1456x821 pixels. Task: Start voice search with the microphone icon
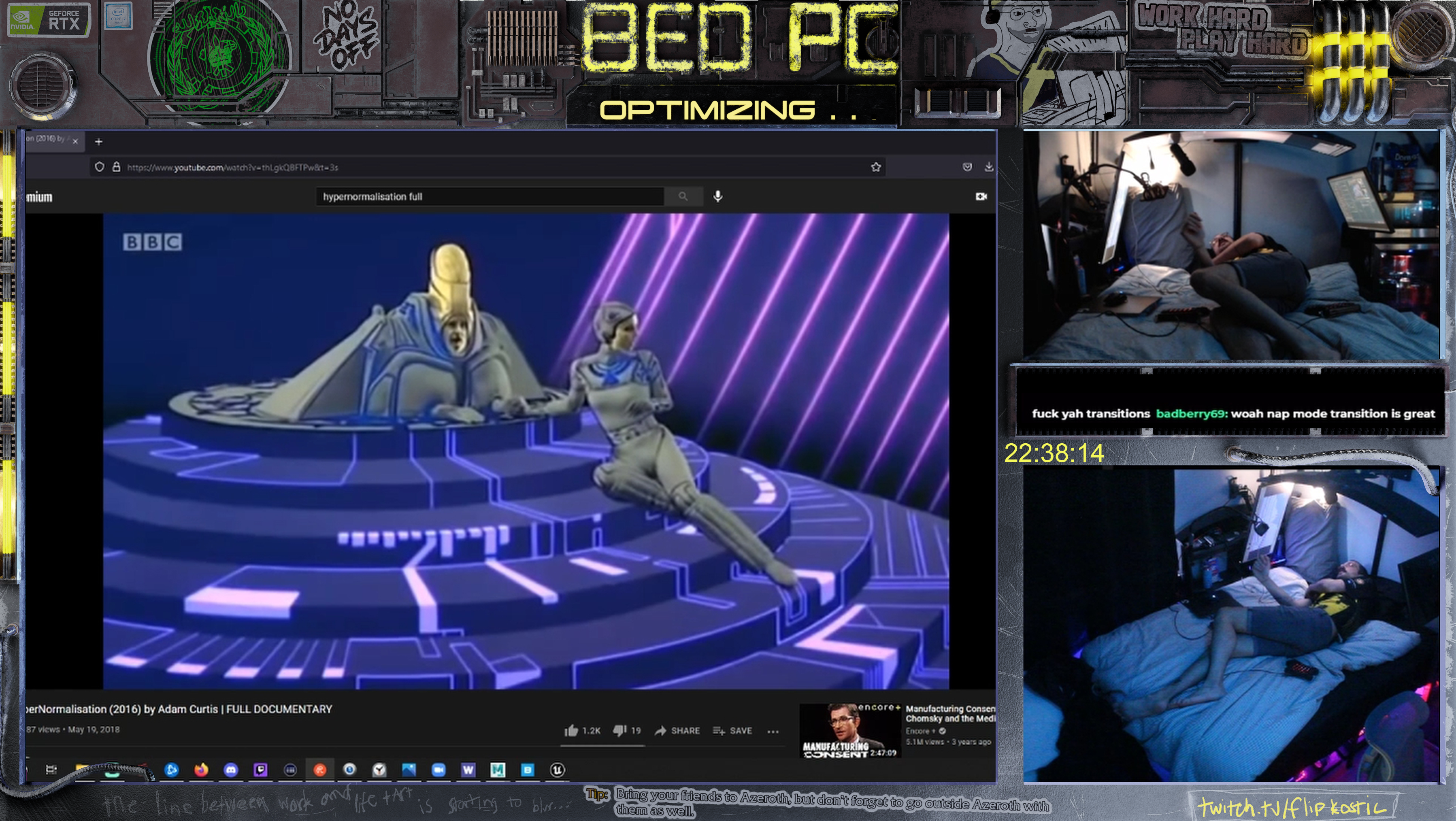pos(718,197)
